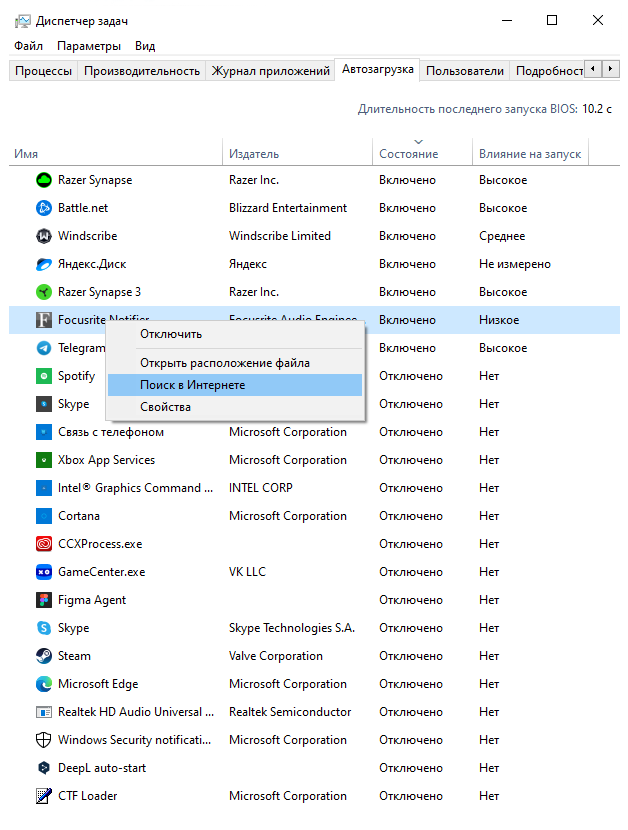The width and height of the screenshot is (628, 830).
Task: Click the Spotify icon in startup list
Action: click(44, 376)
